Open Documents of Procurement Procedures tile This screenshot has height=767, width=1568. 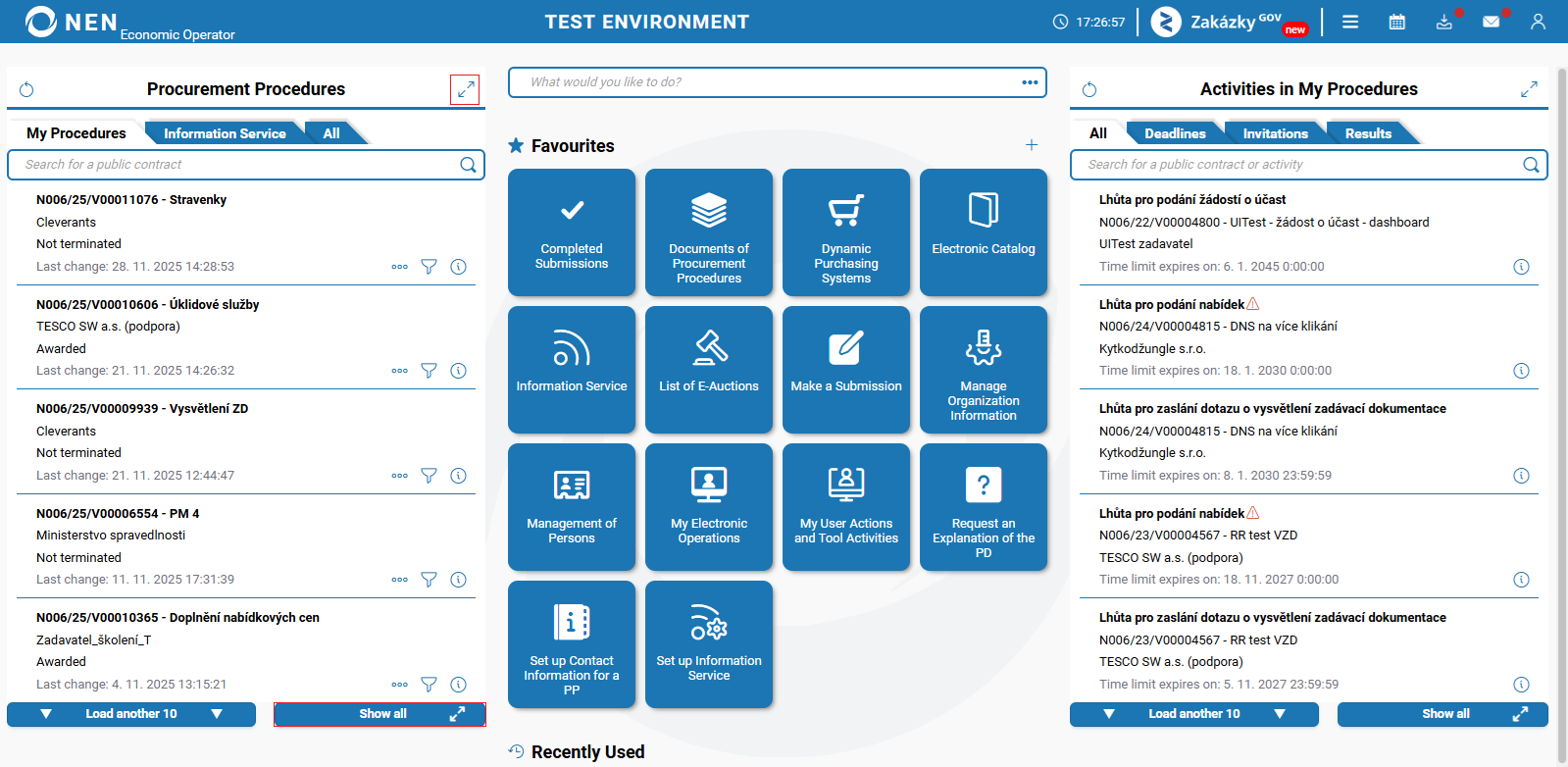tap(709, 232)
